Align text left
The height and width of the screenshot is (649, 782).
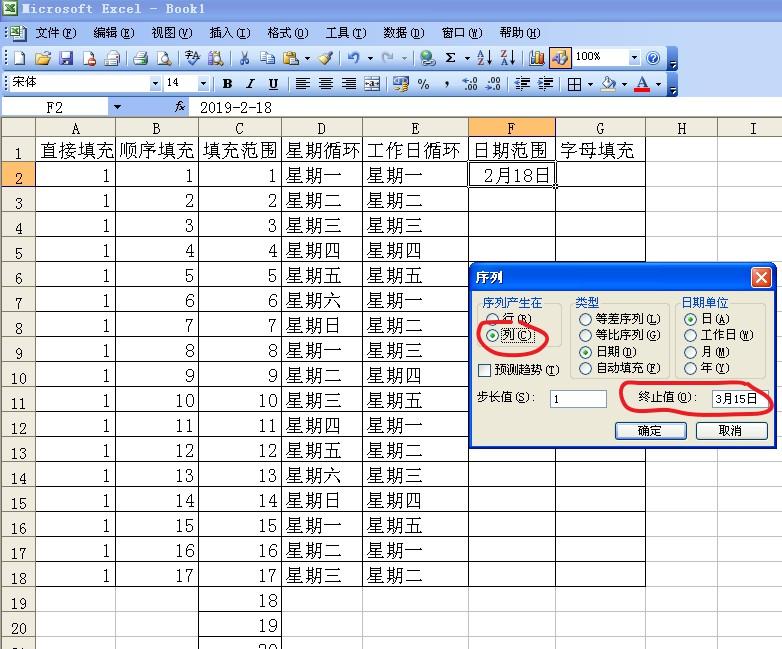[303, 84]
